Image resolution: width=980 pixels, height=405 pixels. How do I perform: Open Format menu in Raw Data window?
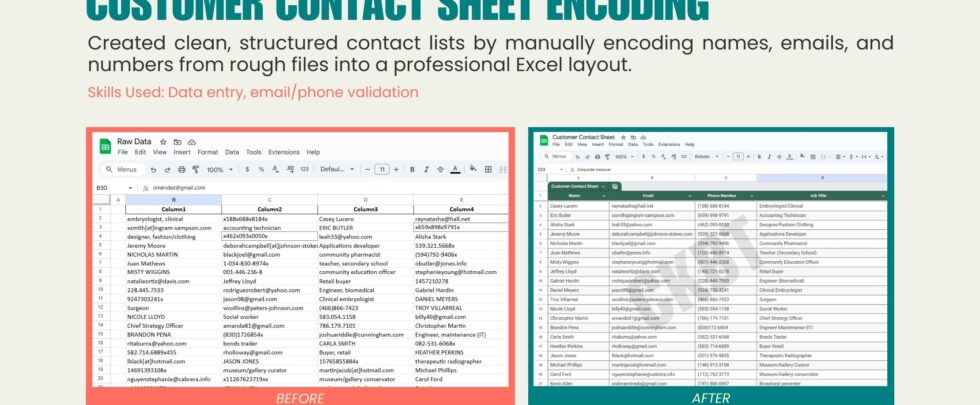(207, 152)
